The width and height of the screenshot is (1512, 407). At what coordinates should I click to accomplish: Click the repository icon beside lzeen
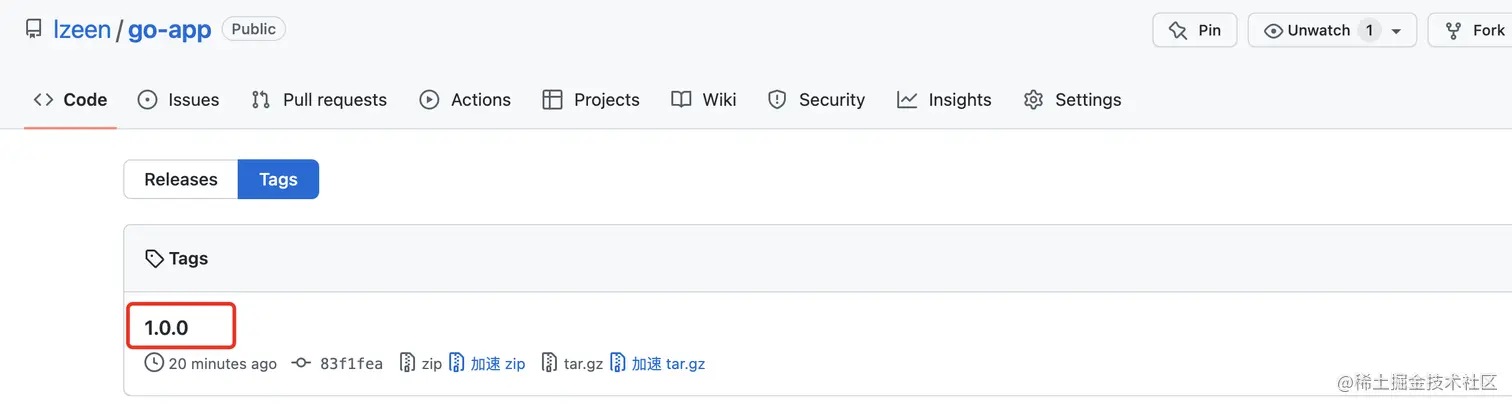point(34,30)
